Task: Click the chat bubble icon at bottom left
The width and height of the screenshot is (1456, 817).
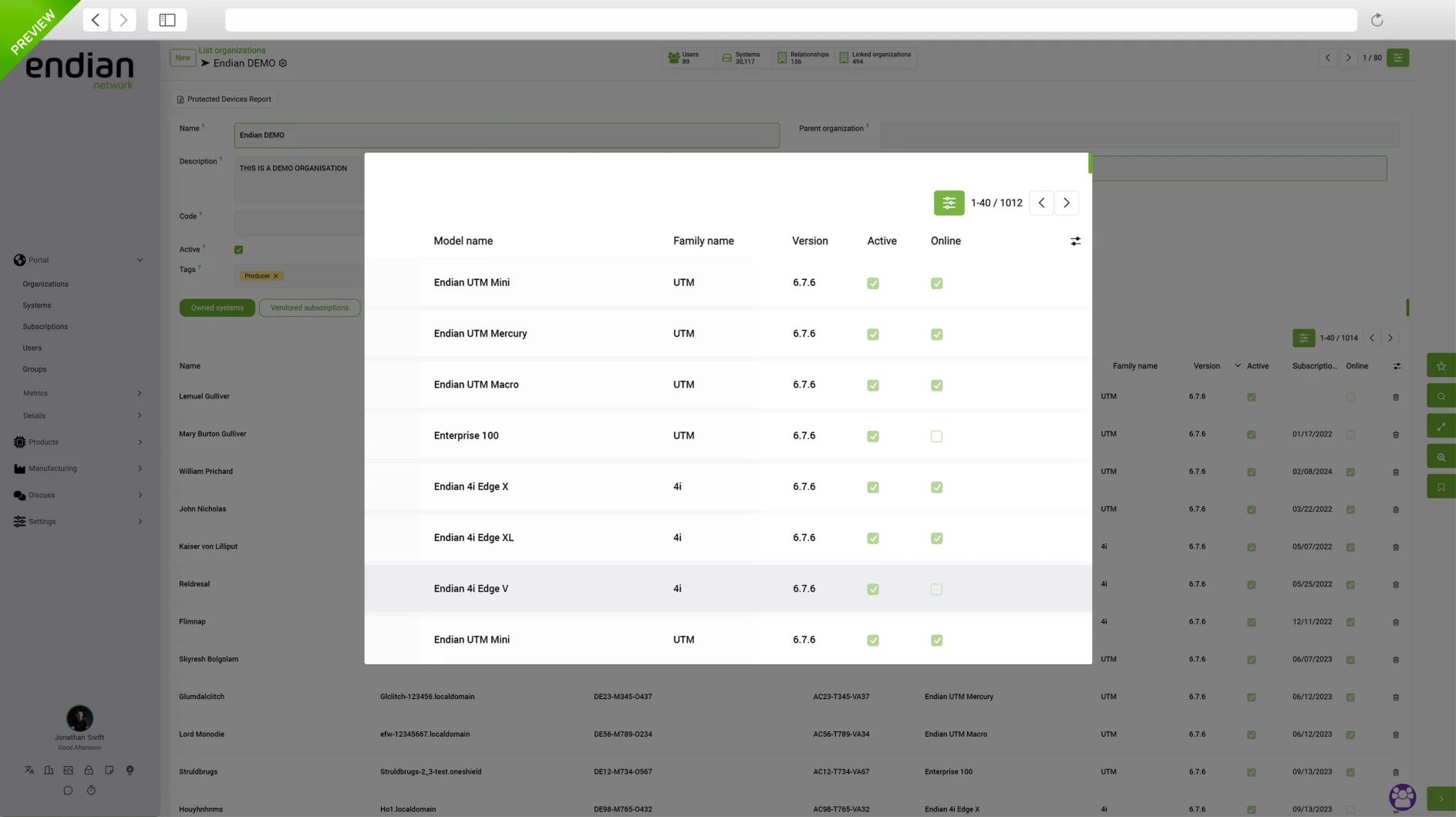Action: 68,790
